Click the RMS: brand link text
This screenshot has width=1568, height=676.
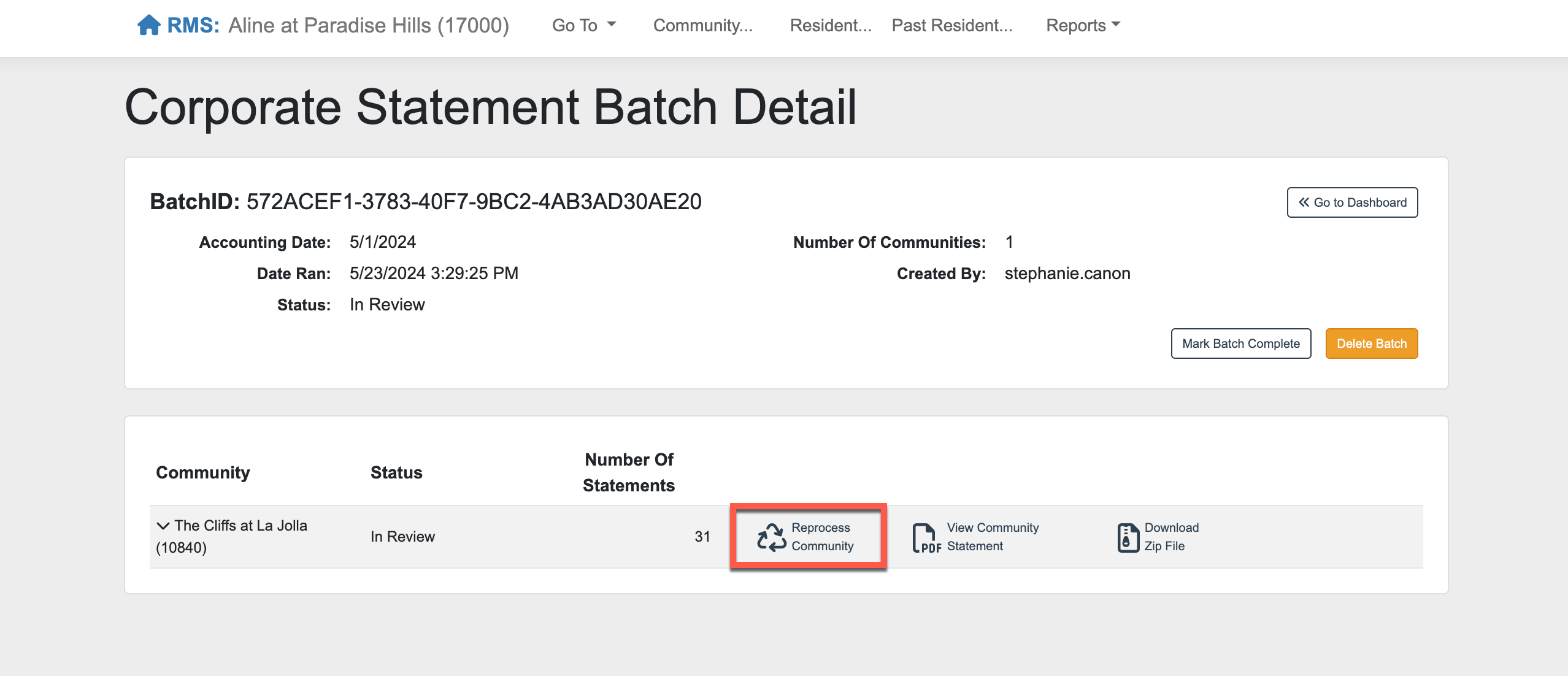pyautogui.click(x=193, y=25)
